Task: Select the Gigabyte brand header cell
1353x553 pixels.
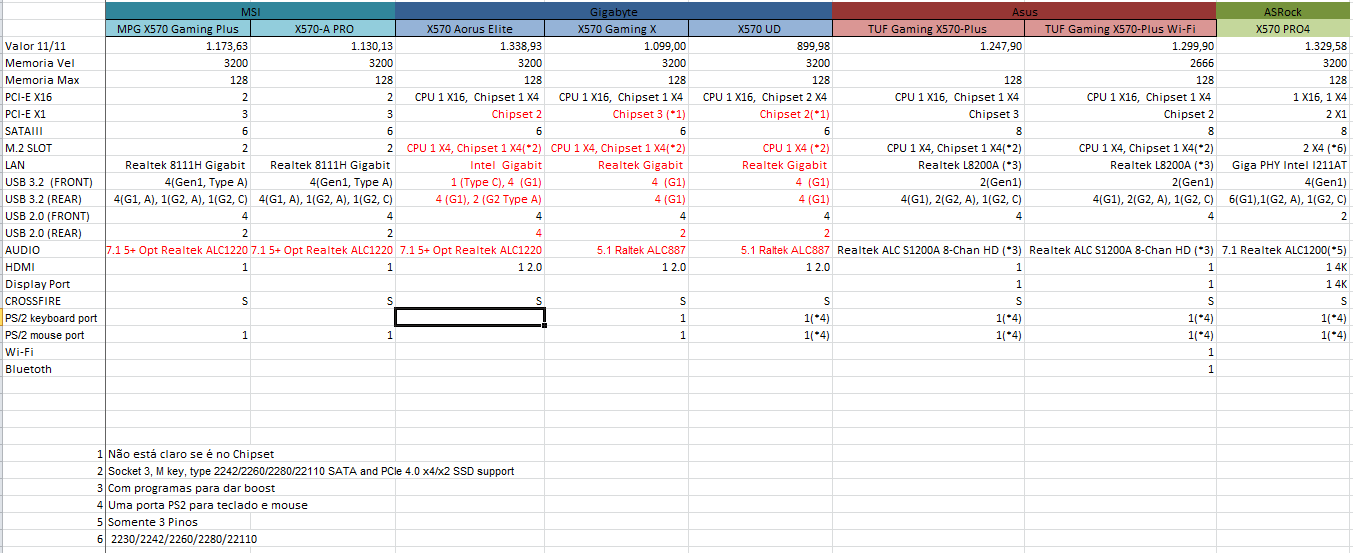Action: [x=614, y=11]
